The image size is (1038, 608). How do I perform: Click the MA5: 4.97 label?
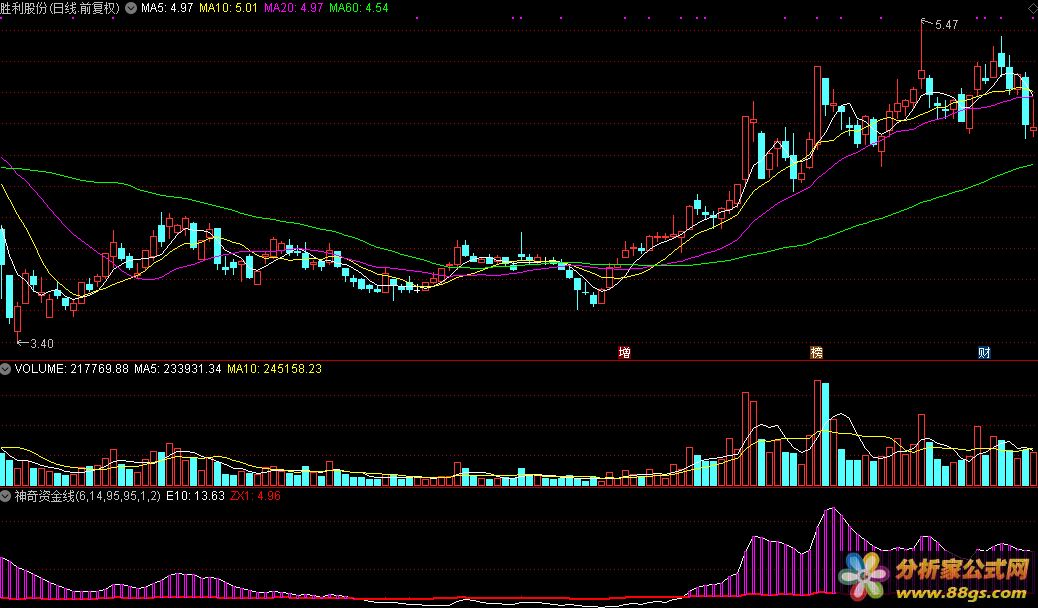[167, 8]
